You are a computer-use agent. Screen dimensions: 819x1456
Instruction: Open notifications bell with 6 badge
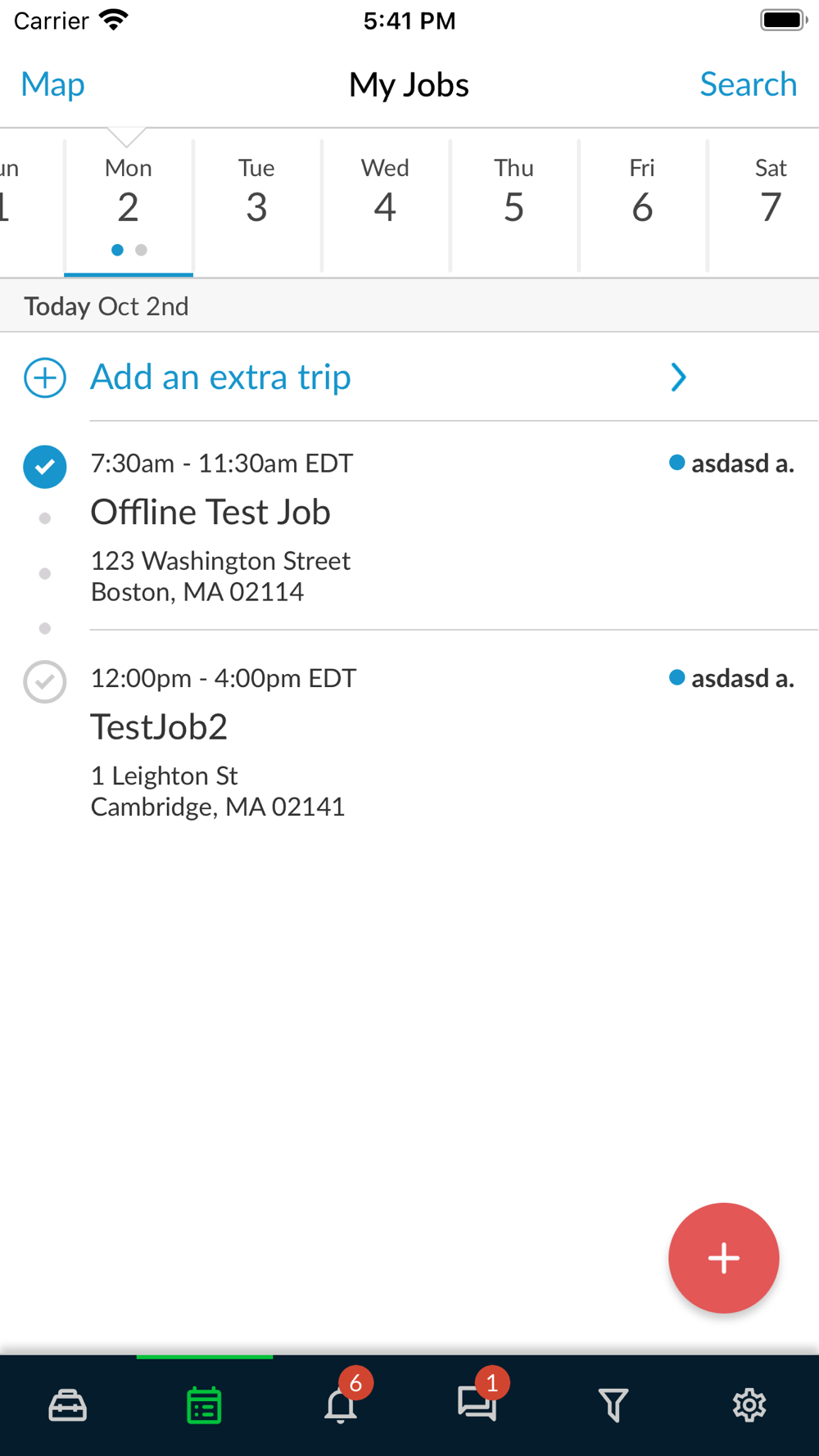[x=341, y=1405]
